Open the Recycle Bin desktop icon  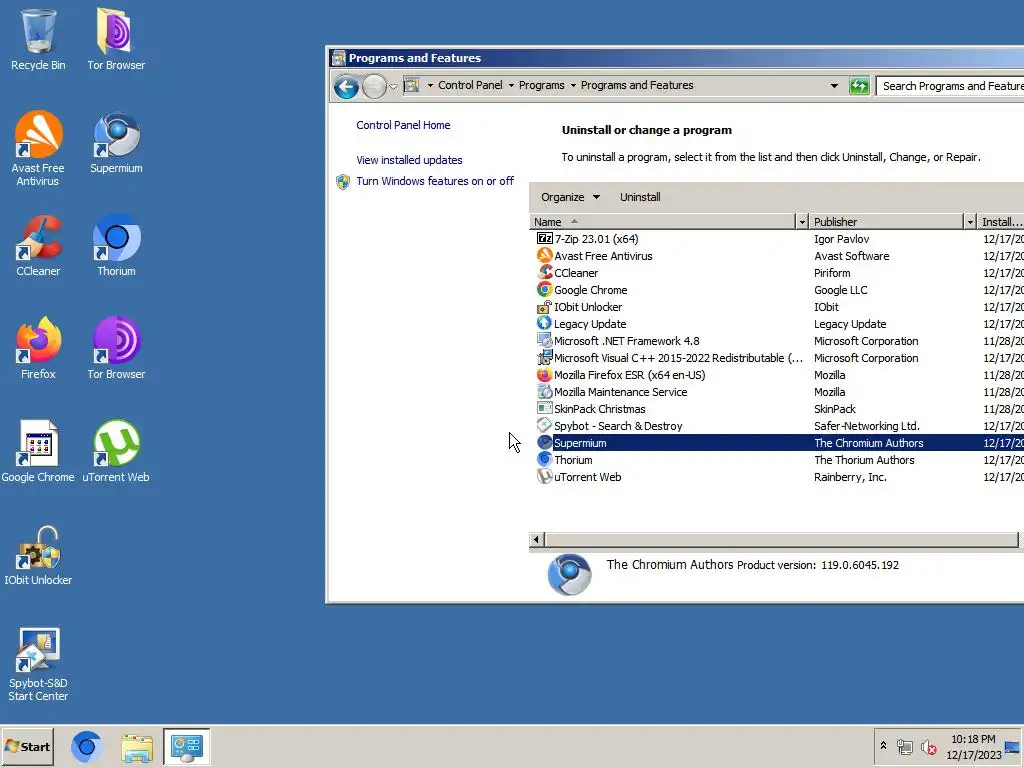(38, 39)
